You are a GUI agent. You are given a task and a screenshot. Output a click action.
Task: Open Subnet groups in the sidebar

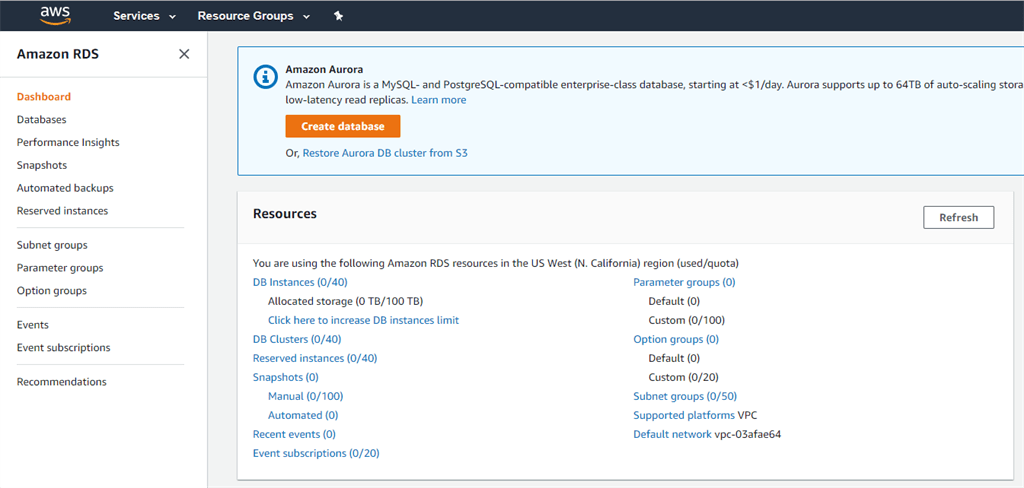(52, 245)
